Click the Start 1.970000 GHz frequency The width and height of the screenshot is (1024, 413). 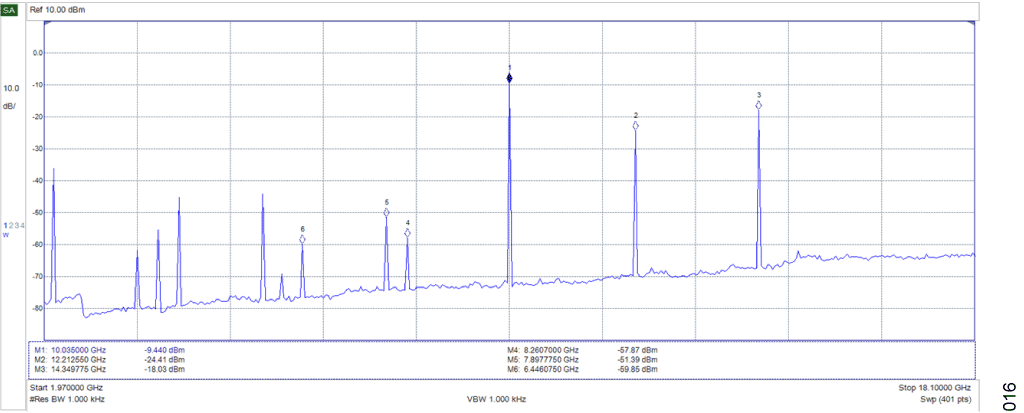point(67,387)
